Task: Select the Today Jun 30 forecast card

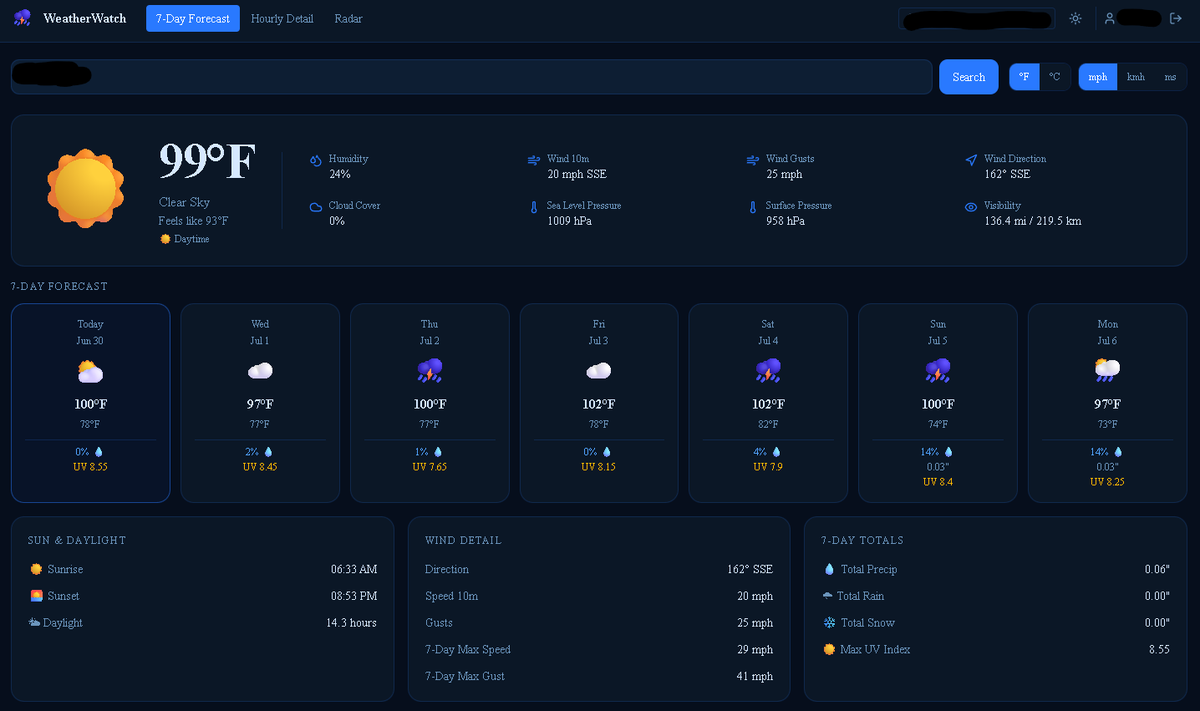Action: pos(90,403)
